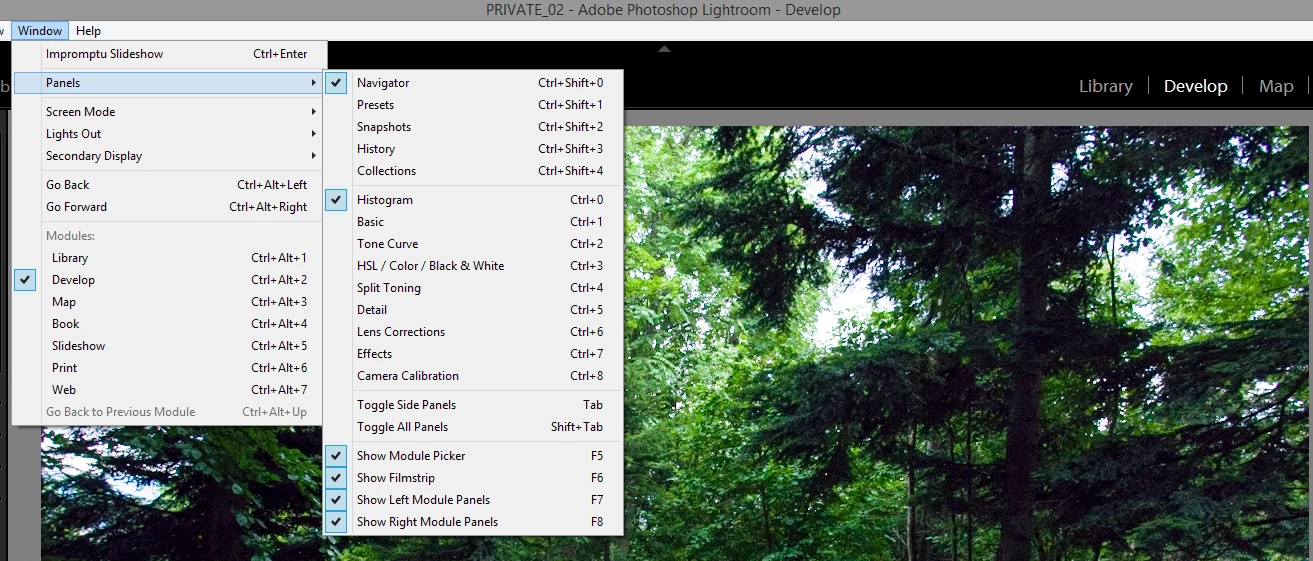Select checked Develop module menu entry

coord(168,280)
